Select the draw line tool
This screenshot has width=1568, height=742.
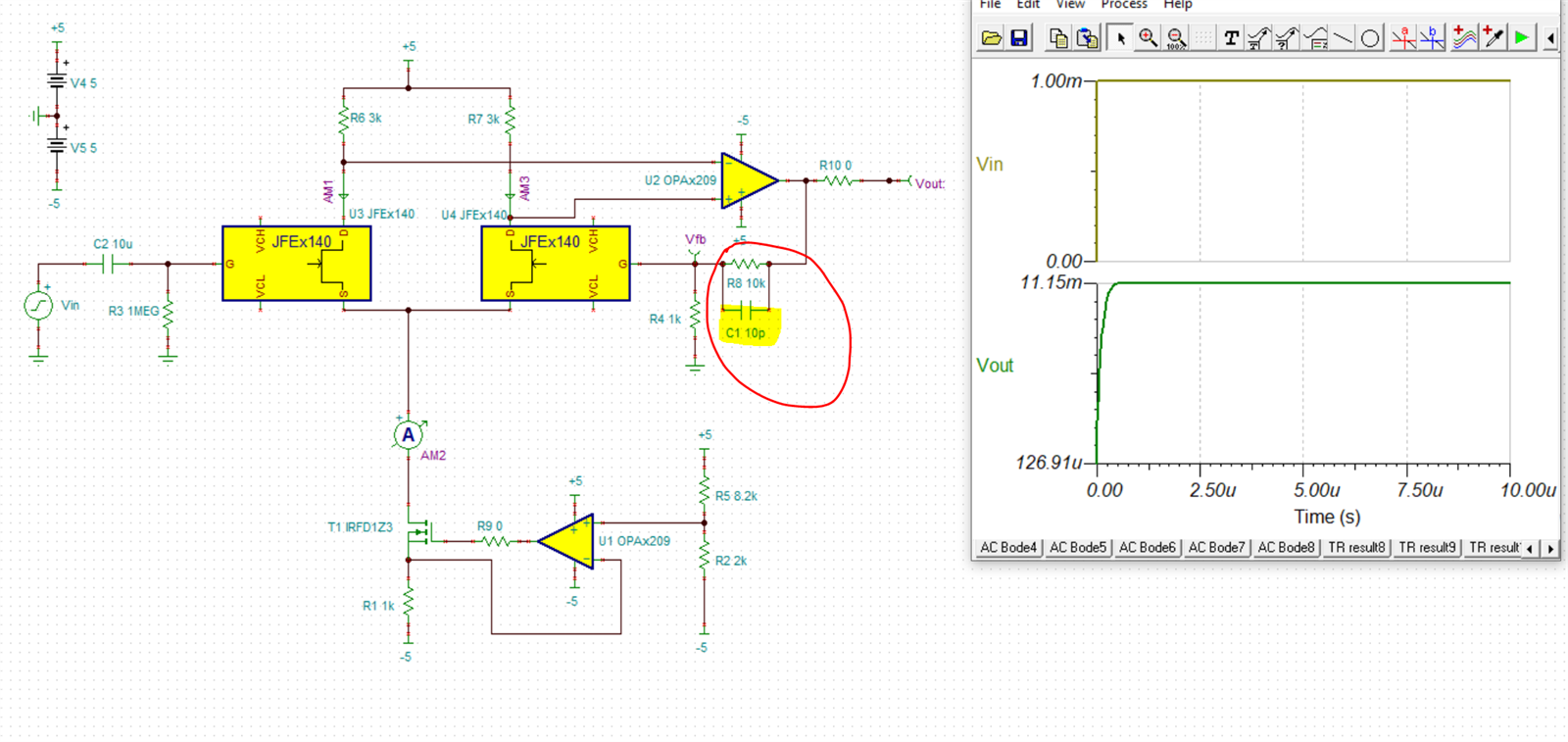coord(1344,38)
